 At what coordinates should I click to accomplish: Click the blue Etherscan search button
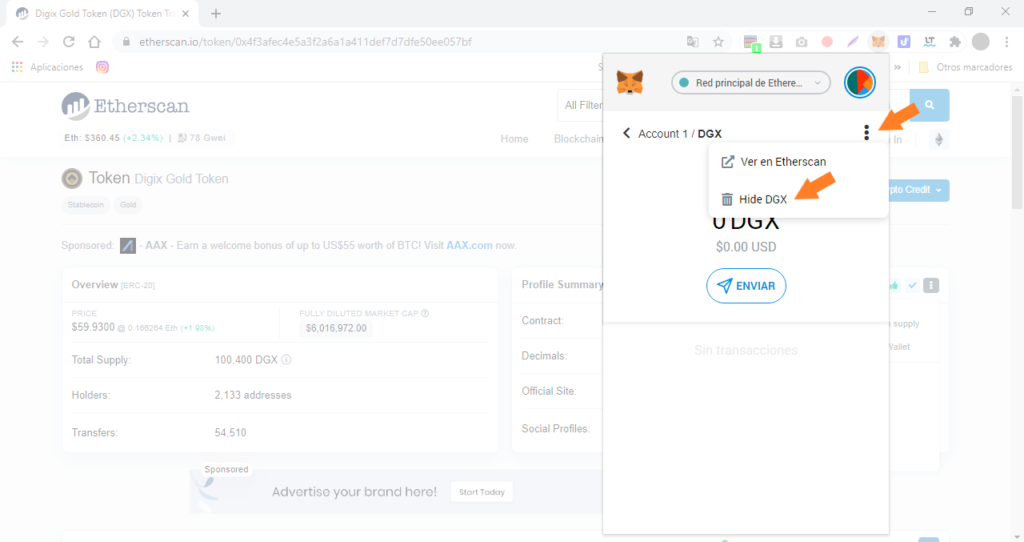click(x=929, y=105)
